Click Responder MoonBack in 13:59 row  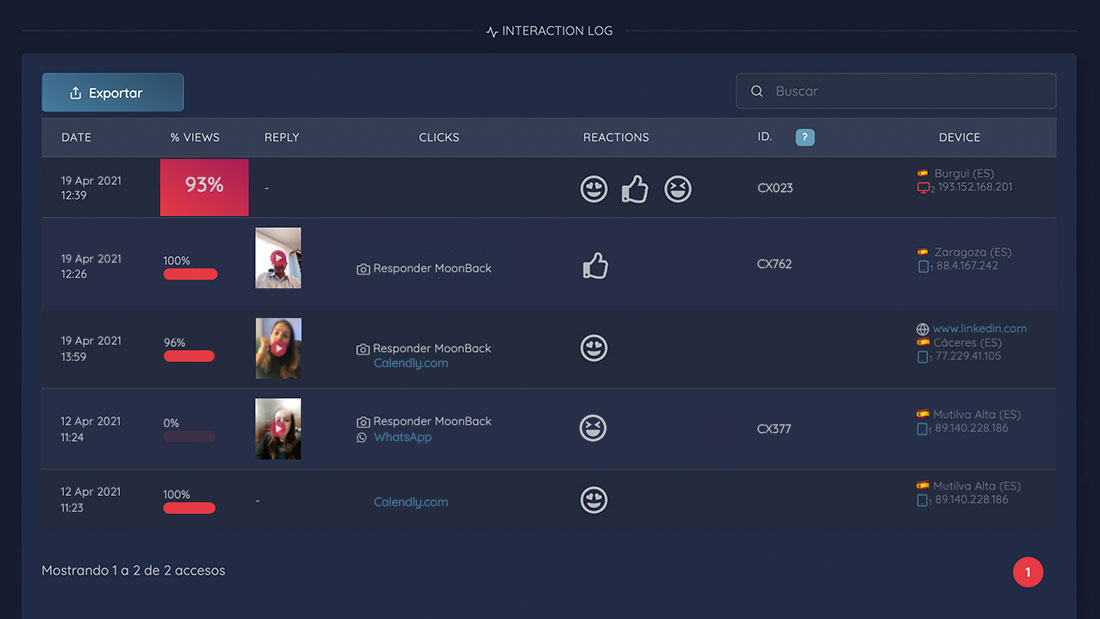(432, 348)
